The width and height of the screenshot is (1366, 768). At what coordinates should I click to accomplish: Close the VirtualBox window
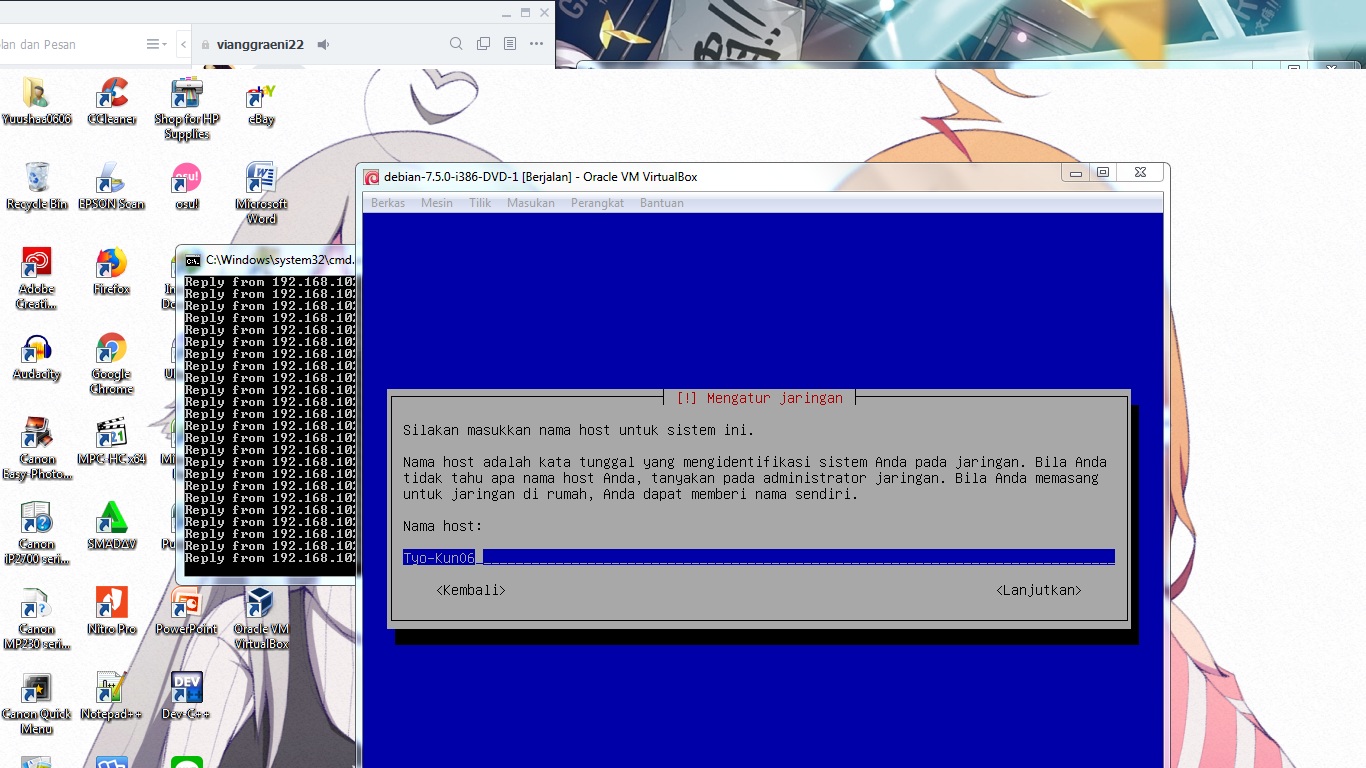[x=1140, y=173]
